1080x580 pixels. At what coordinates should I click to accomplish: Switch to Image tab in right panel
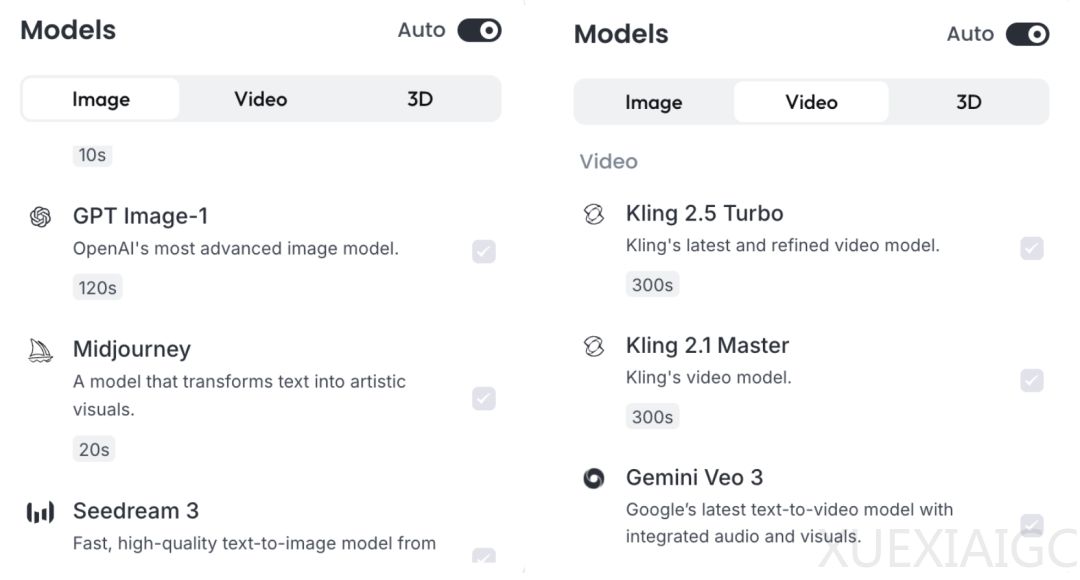click(654, 103)
